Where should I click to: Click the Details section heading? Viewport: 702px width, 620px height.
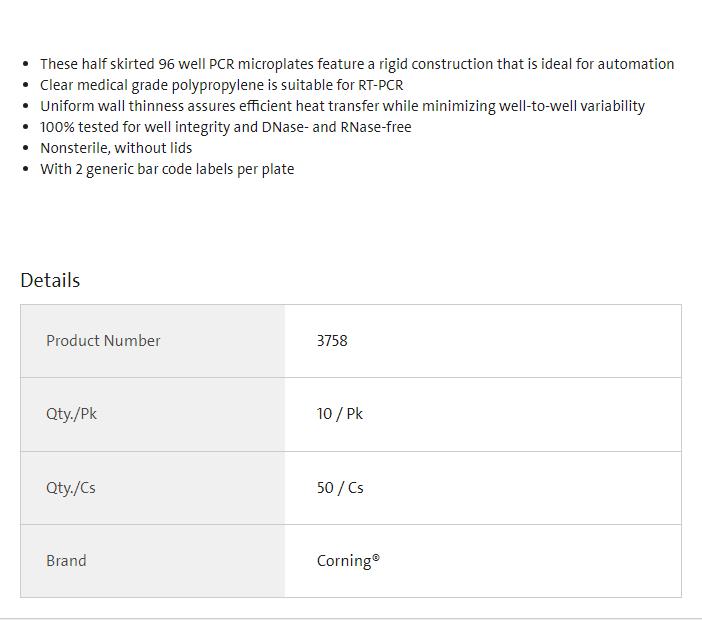50,280
